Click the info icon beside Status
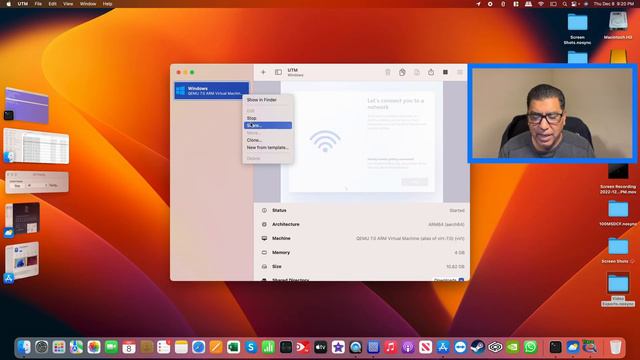The width and height of the screenshot is (640, 360). (264, 210)
